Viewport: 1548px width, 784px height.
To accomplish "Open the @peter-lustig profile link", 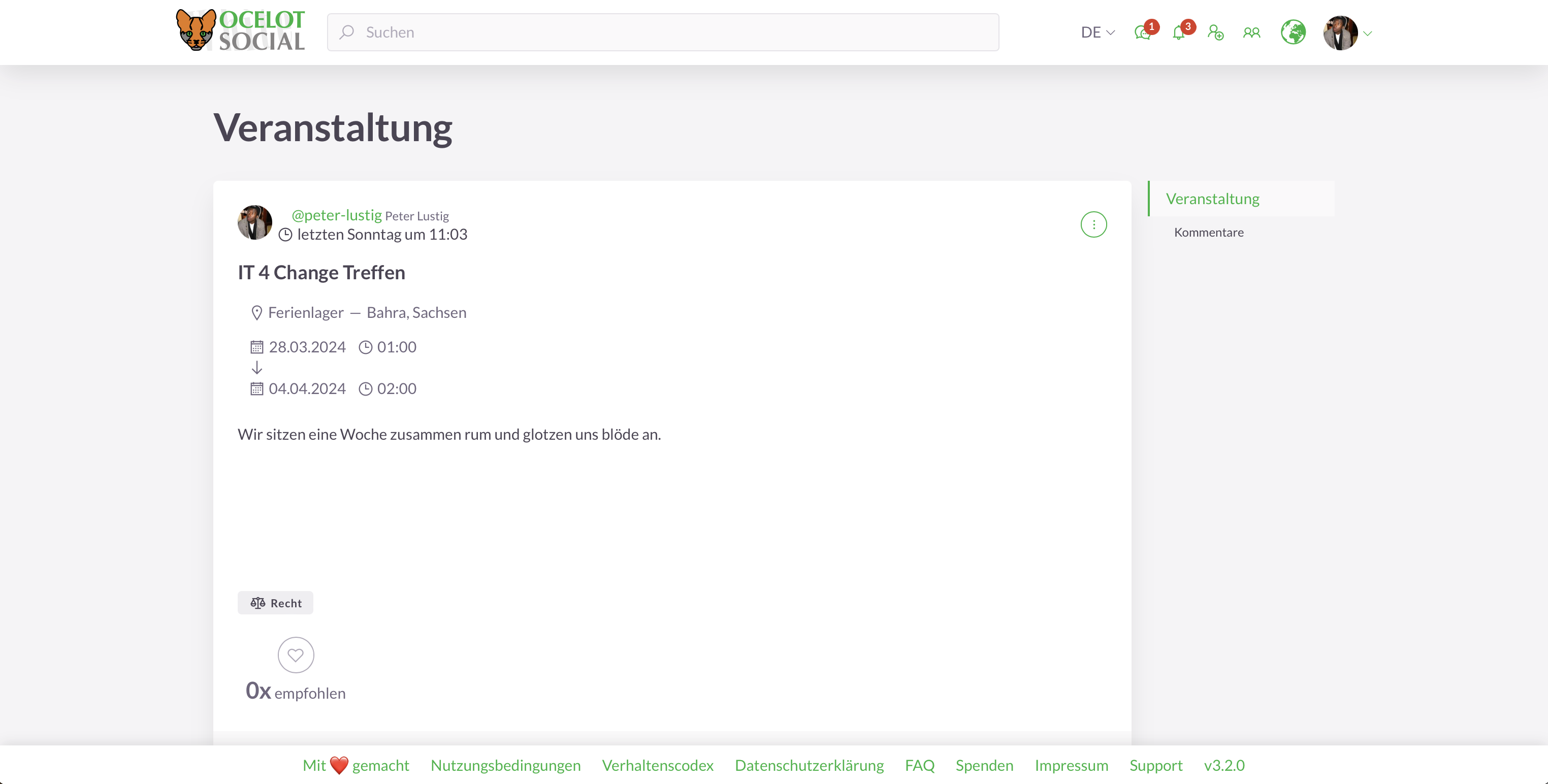I will click(337, 215).
